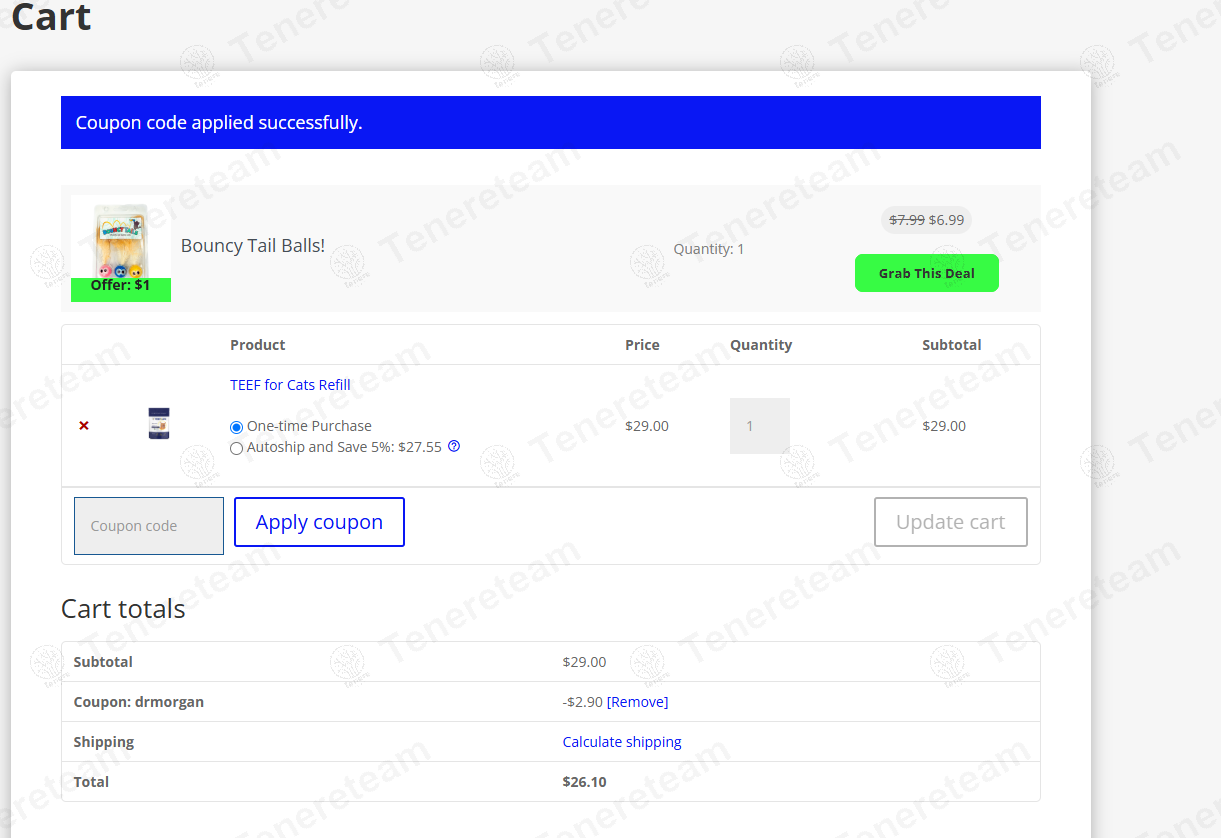Click the Autoship help question mark icon
The image size is (1221, 838).
(454, 447)
